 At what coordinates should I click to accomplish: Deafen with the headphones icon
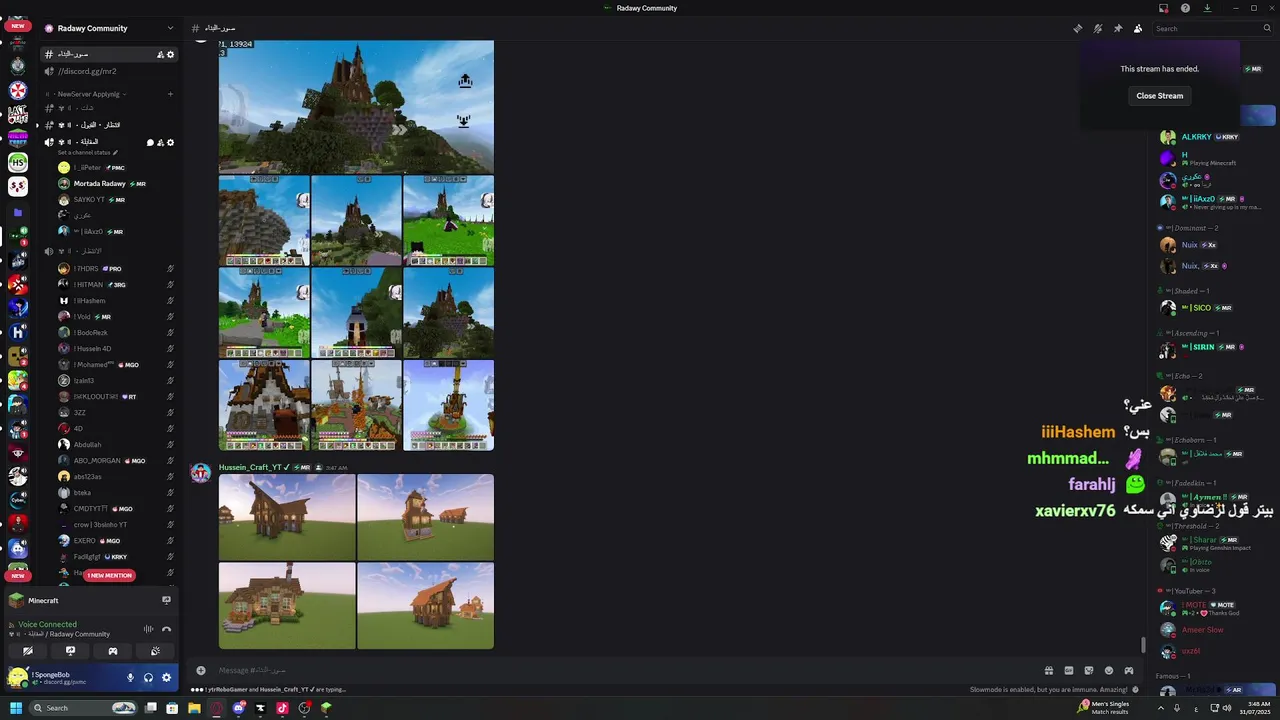(x=148, y=678)
